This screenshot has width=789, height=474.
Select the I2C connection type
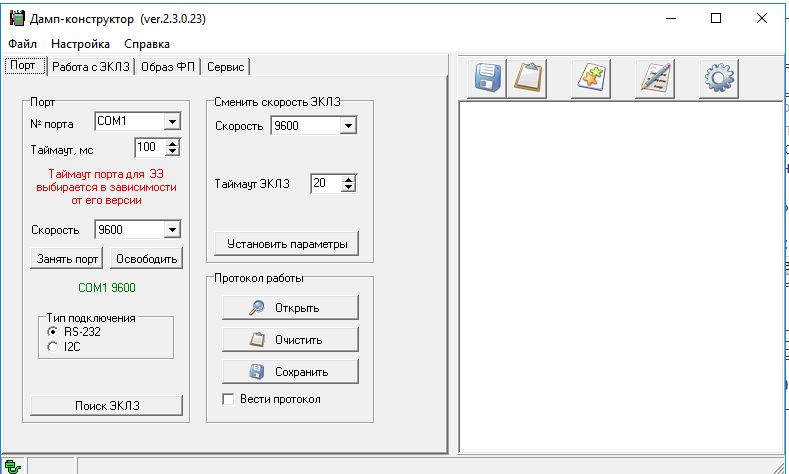click(53, 346)
